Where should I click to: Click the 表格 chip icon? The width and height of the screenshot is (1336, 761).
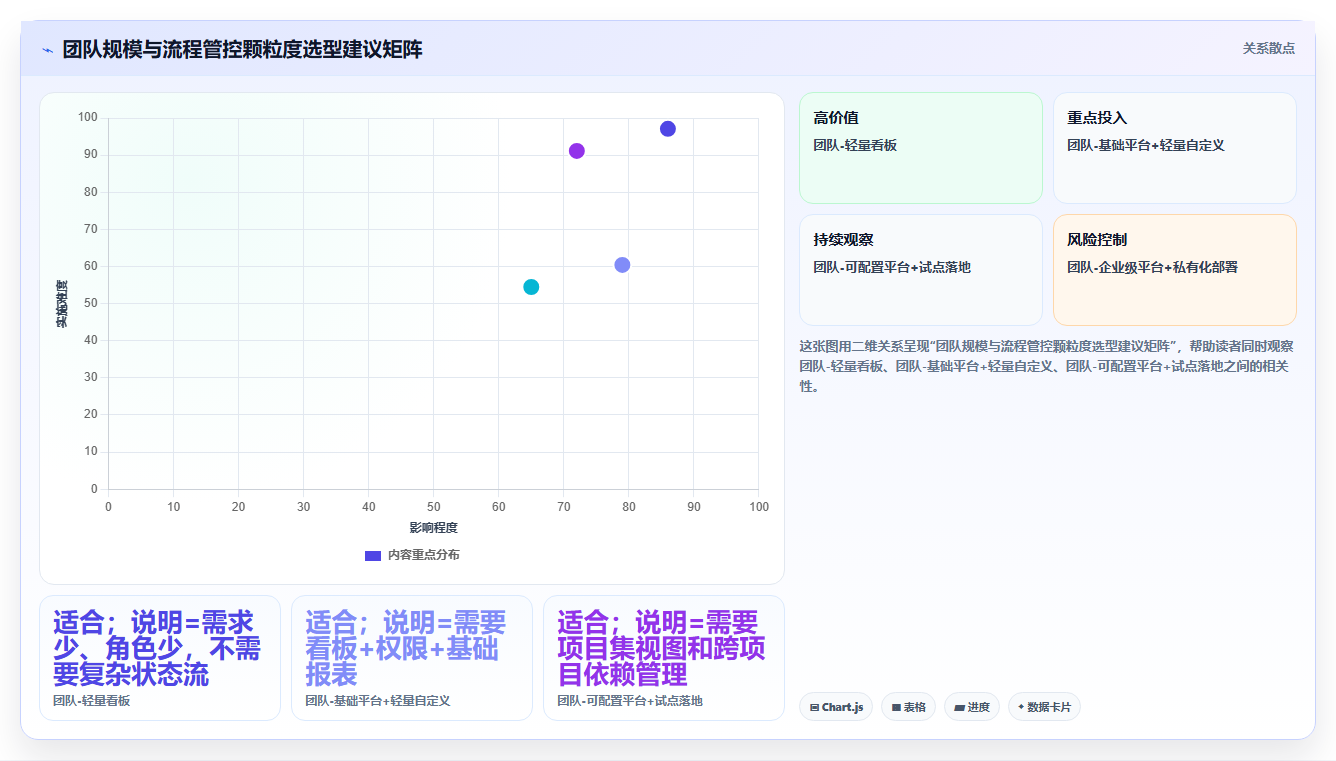tap(897, 708)
